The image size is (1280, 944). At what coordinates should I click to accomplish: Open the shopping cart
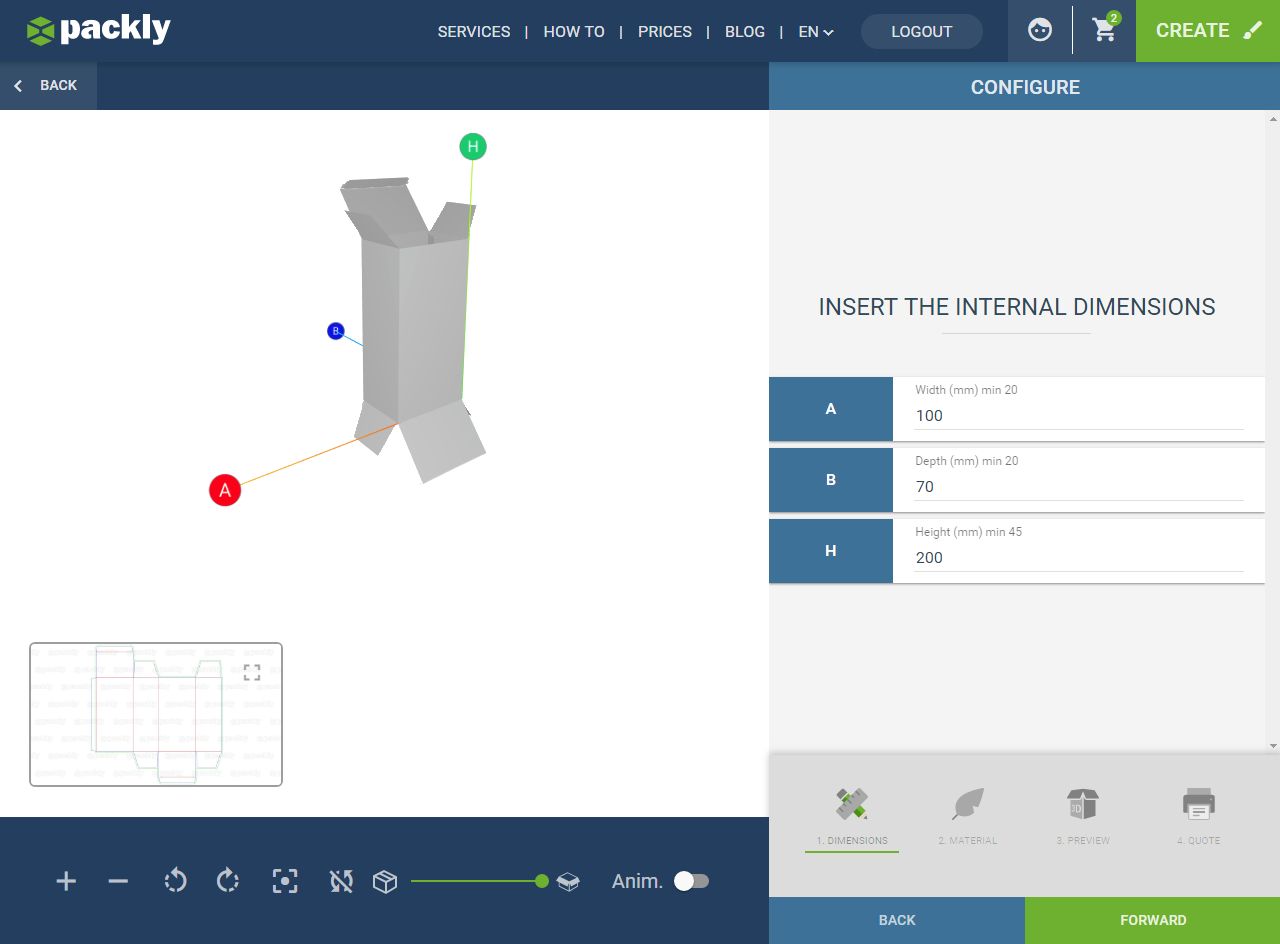pos(1105,30)
